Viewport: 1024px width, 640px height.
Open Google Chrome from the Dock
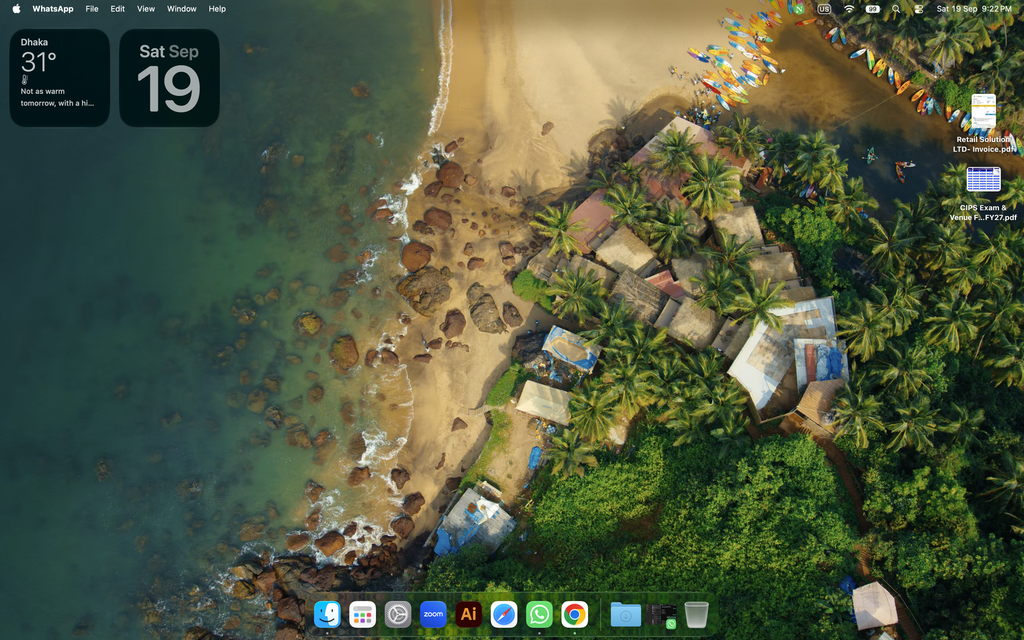point(575,615)
